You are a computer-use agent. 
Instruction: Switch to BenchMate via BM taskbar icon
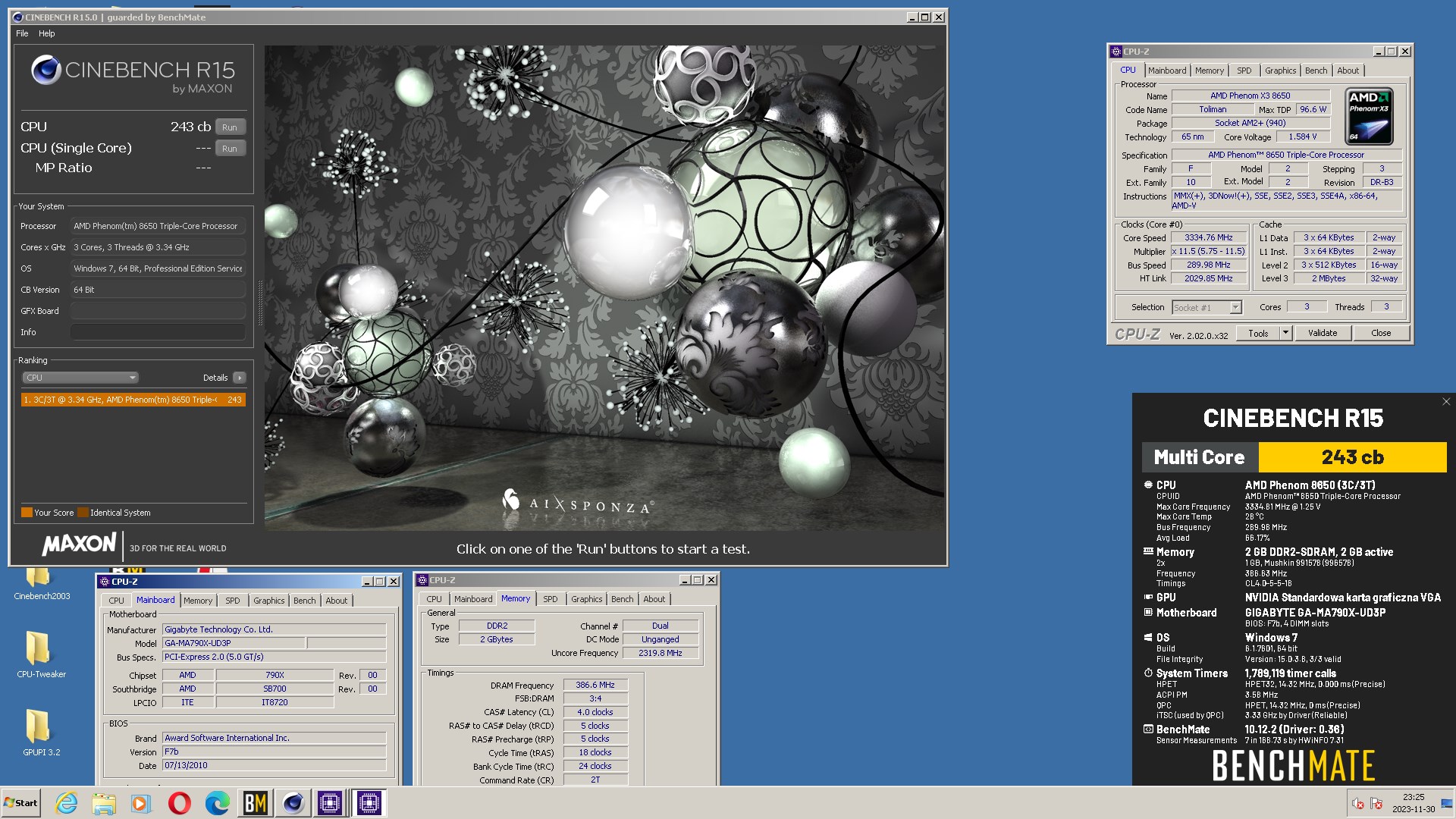tap(255, 803)
